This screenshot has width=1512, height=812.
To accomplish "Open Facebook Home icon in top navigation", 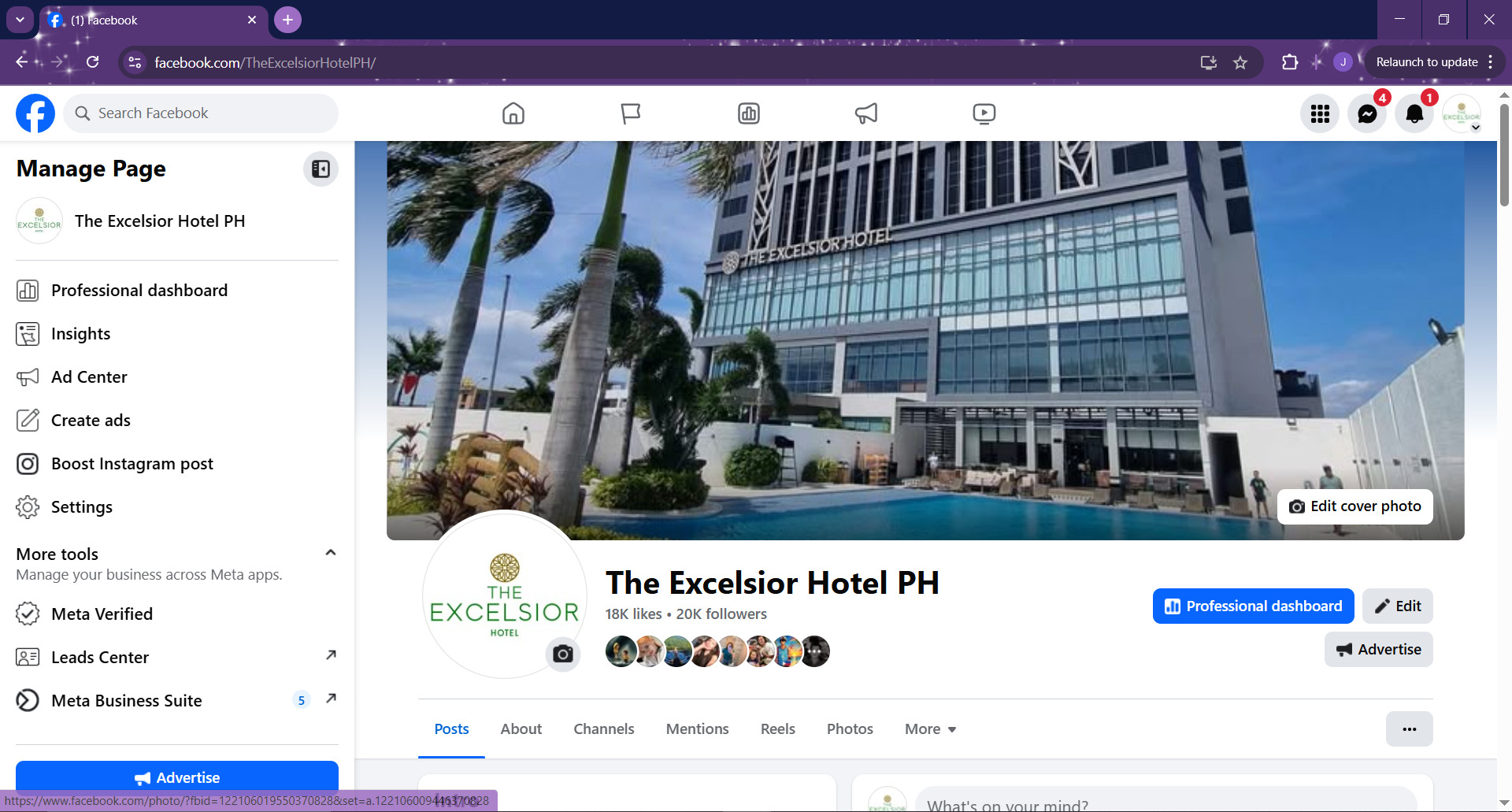I will (513, 113).
